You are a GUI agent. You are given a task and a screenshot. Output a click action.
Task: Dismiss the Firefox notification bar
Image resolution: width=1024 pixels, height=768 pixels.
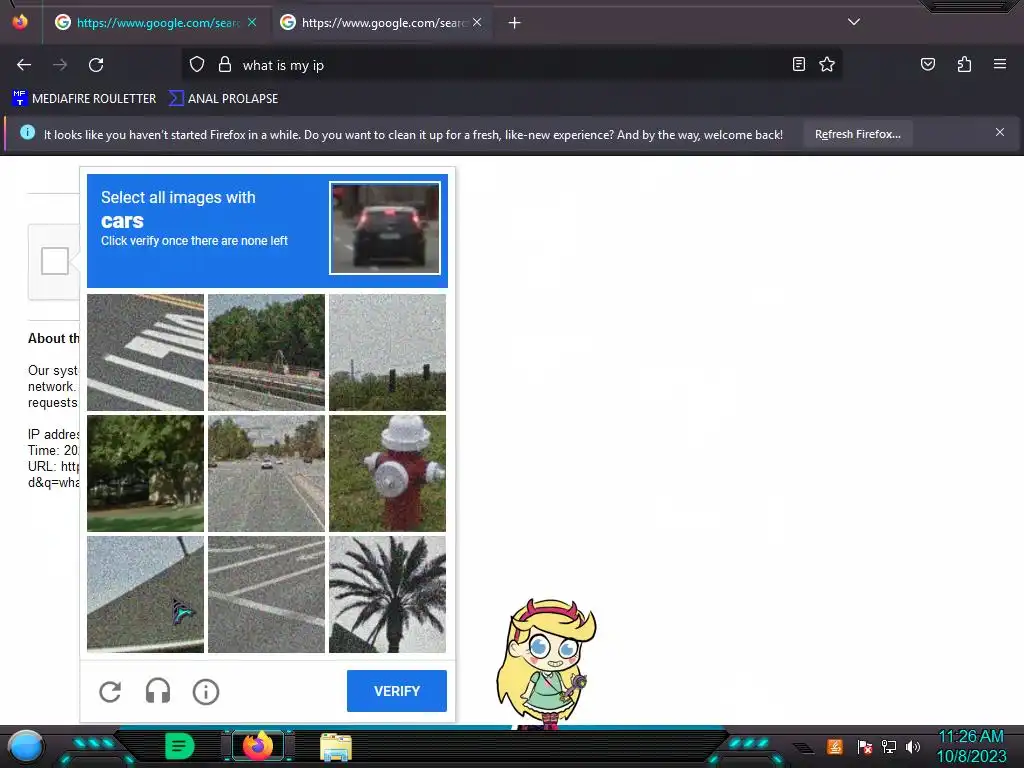[x=999, y=133]
